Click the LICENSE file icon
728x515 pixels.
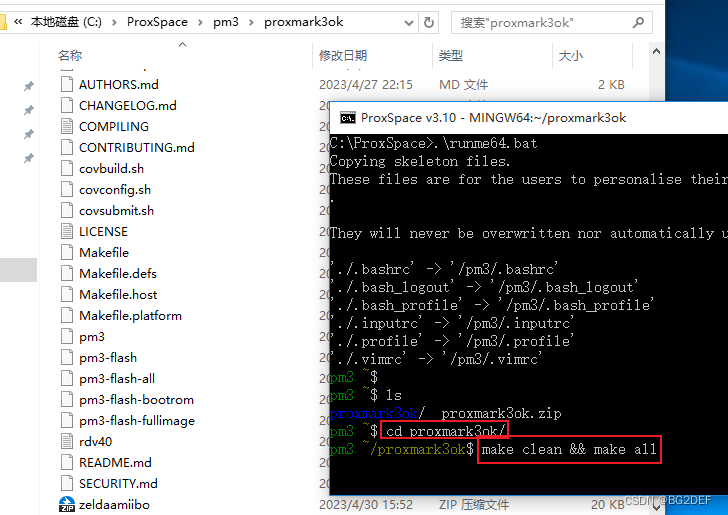click(67, 231)
